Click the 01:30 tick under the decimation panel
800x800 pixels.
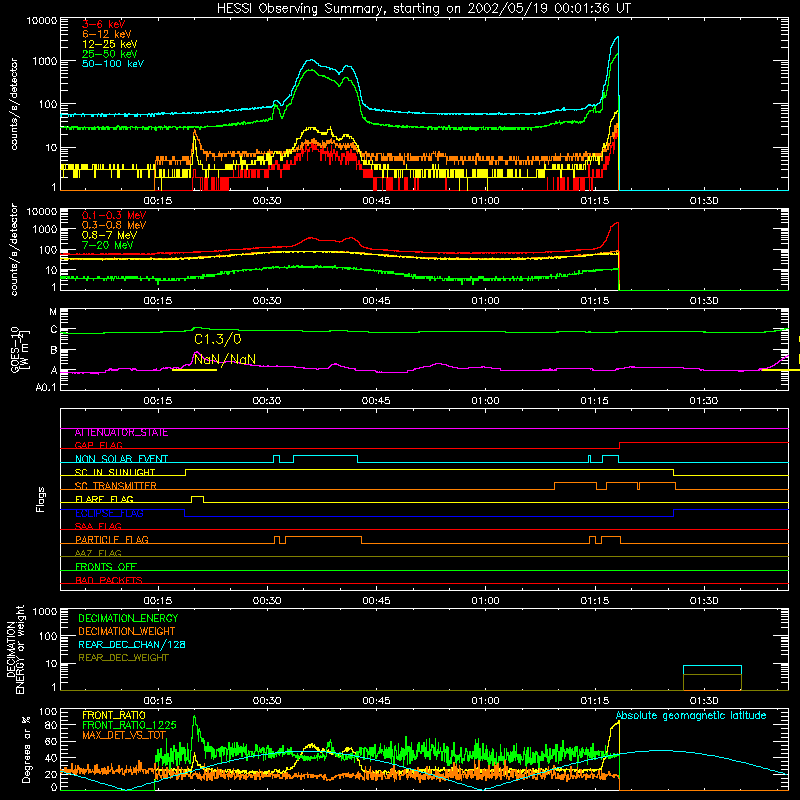pos(704,701)
